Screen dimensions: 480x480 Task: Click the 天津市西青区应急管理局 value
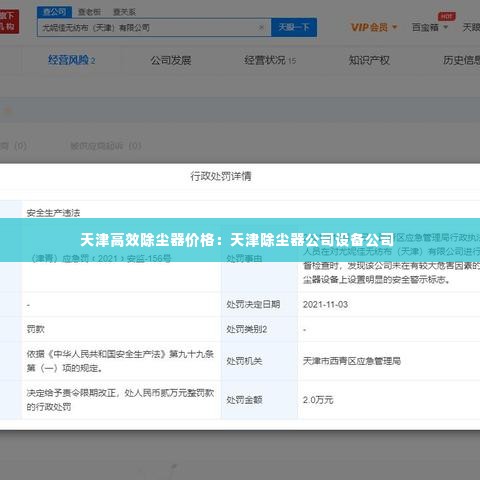click(352, 361)
